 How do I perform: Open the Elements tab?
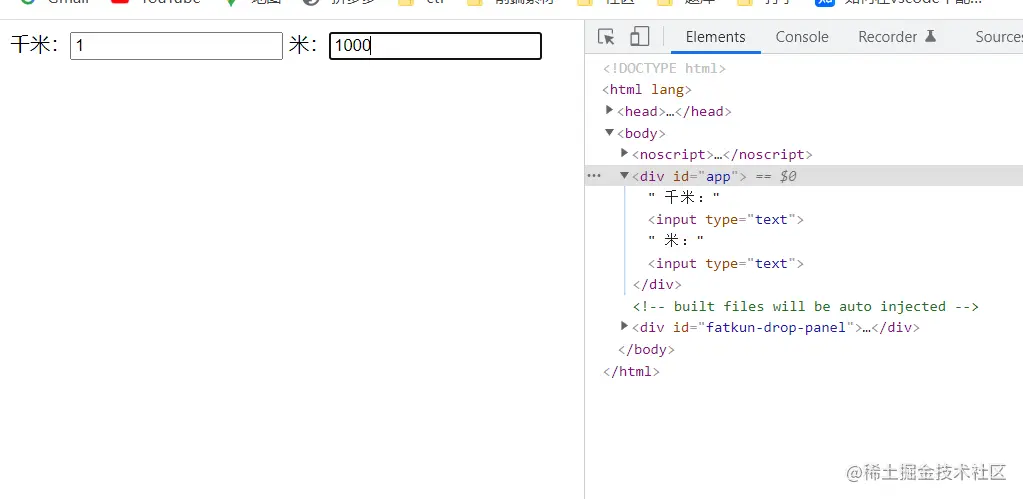click(x=715, y=37)
